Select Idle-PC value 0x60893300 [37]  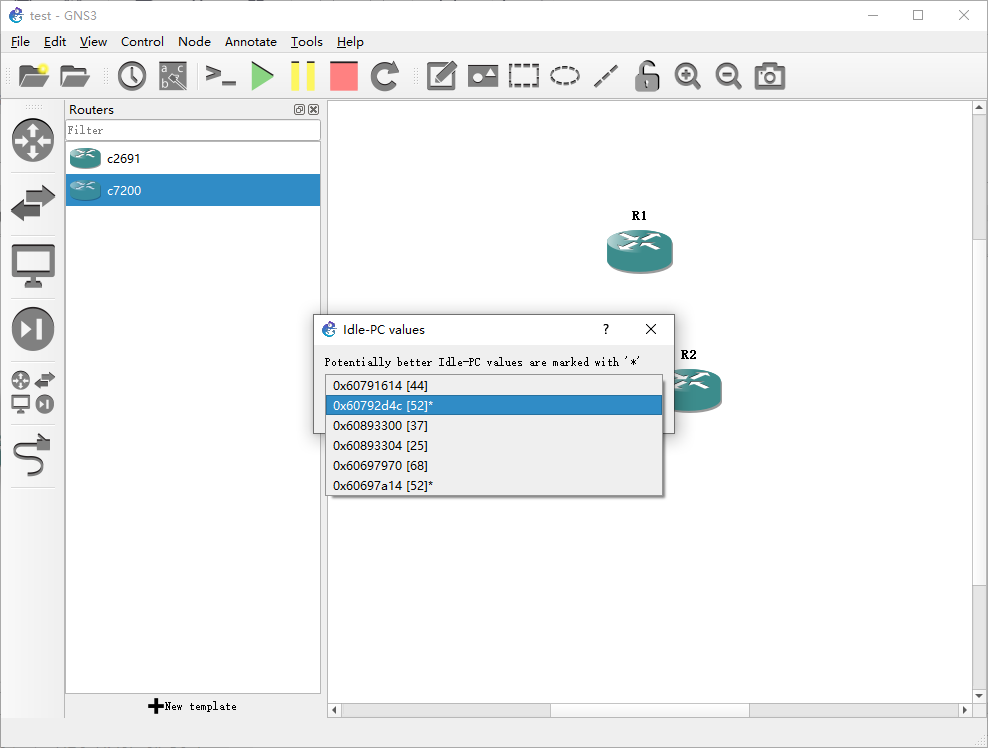(x=494, y=425)
